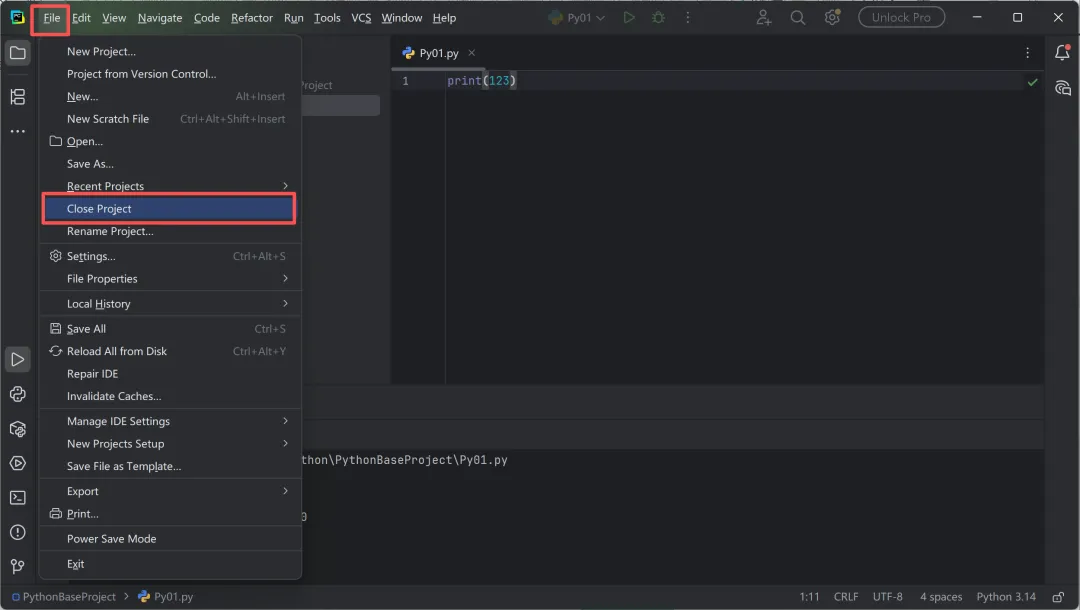Screen dimensions: 1080x610
Task: Close the Py01.py editor tab
Action: (471, 52)
